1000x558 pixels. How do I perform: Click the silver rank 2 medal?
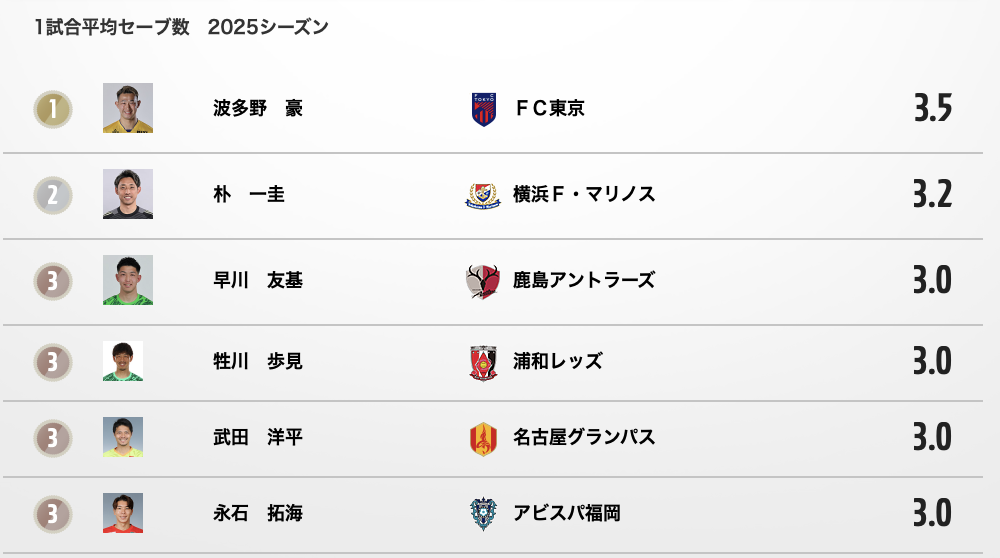coord(53,195)
